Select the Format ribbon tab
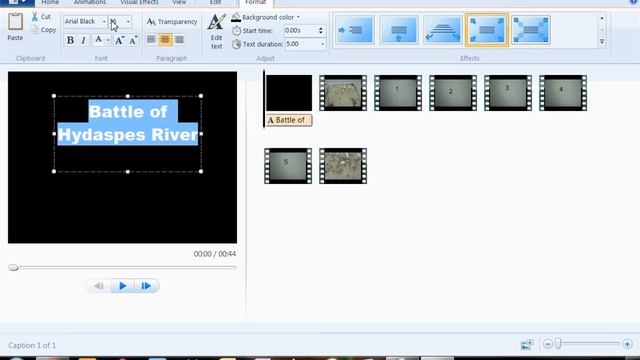The width and height of the screenshot is (640, 360). pos(256,2)
